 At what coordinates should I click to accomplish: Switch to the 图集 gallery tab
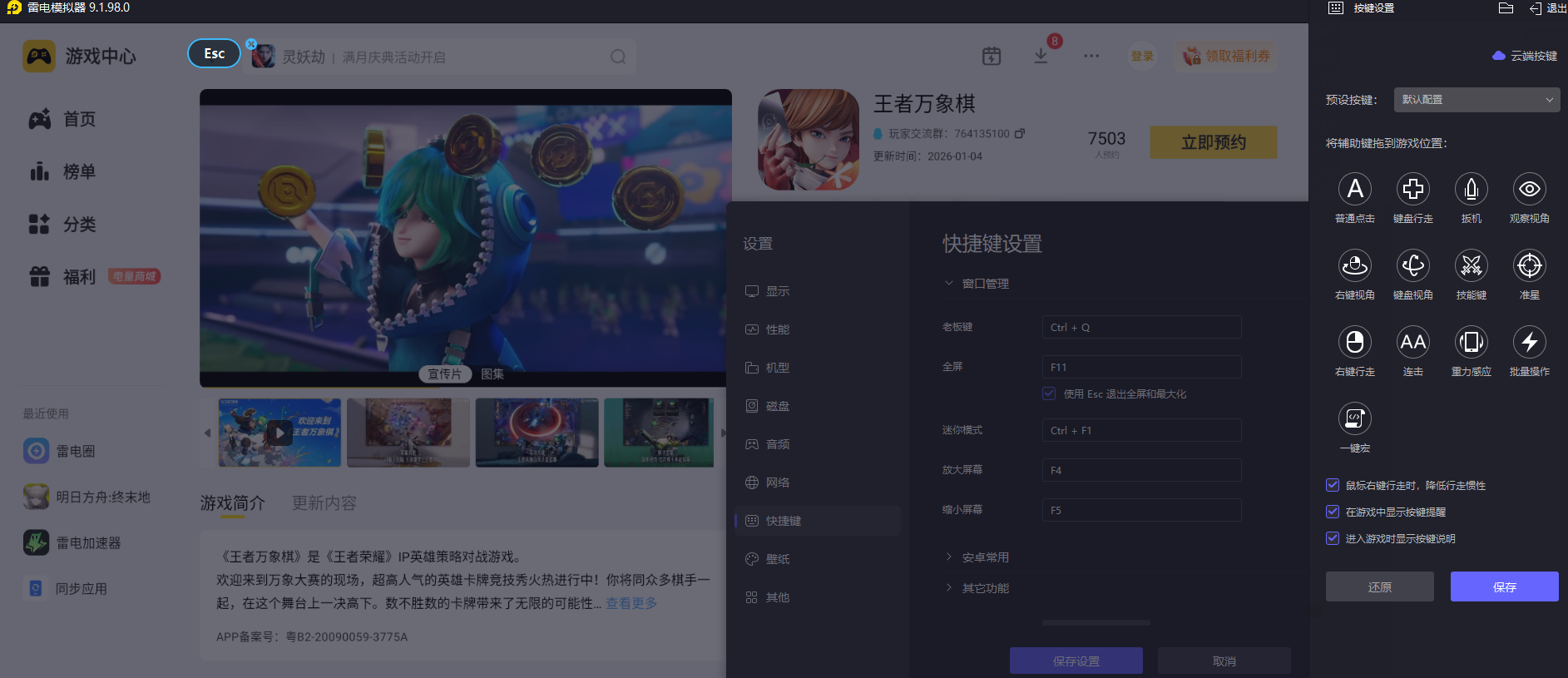point(492,374)
